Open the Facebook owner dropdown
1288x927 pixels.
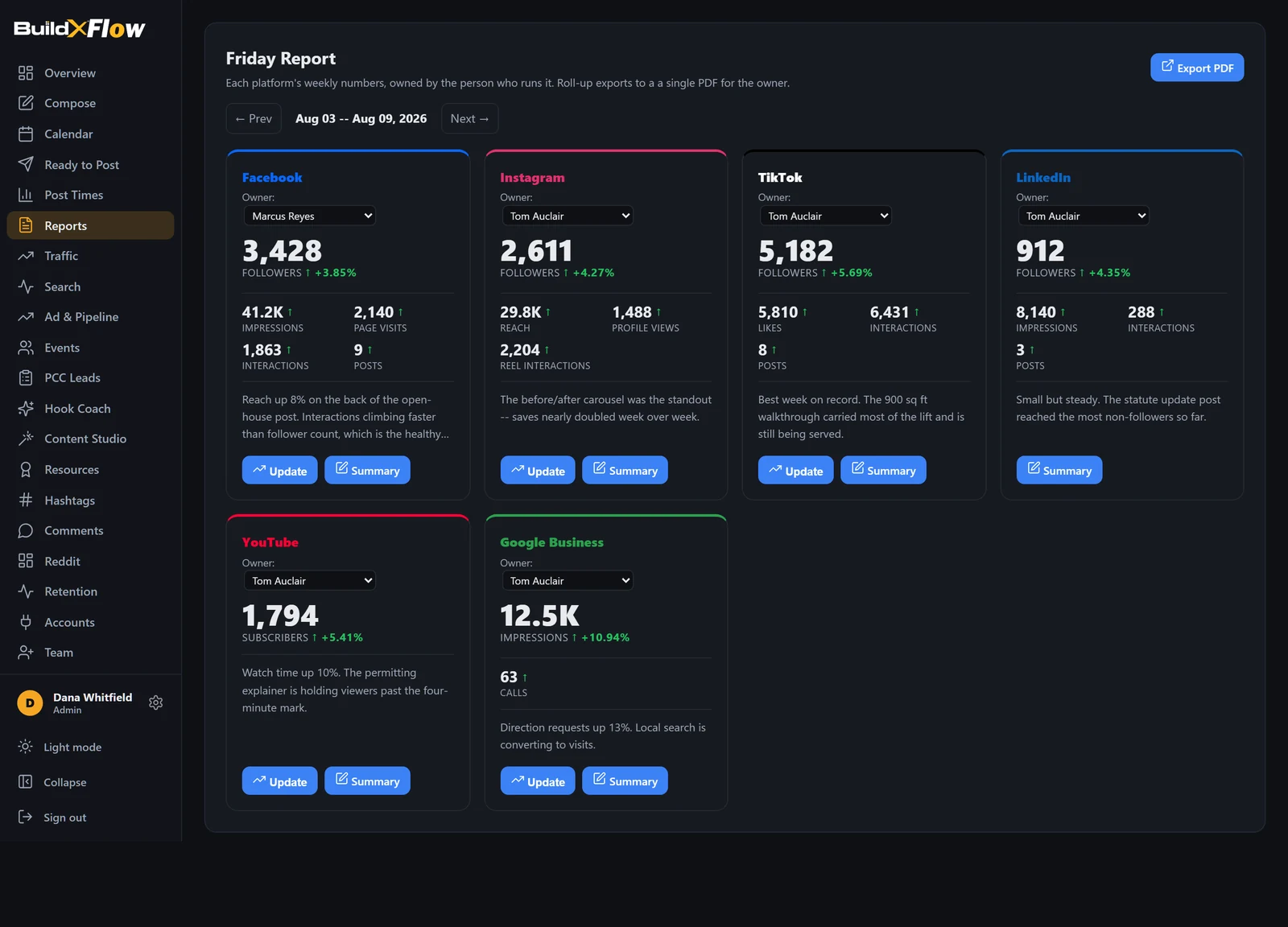310,216
